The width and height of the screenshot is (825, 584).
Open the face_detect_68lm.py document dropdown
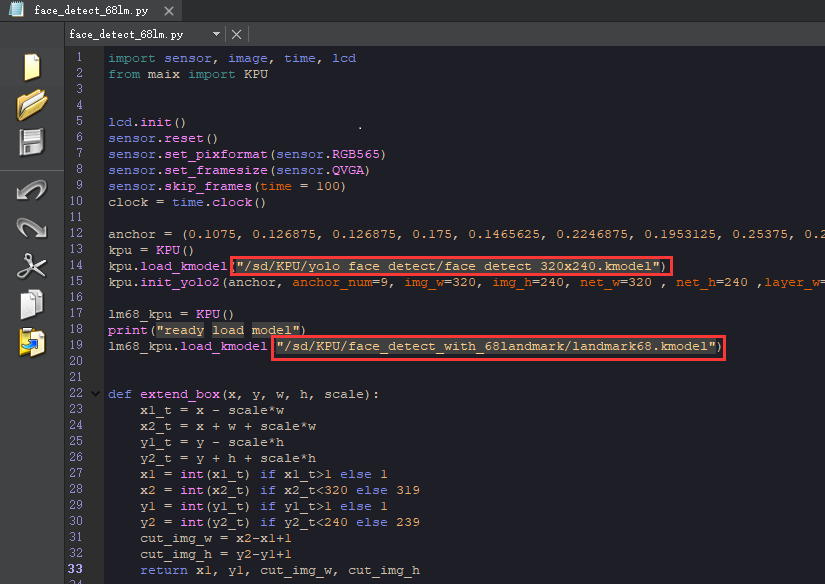(x=217, y=34)
